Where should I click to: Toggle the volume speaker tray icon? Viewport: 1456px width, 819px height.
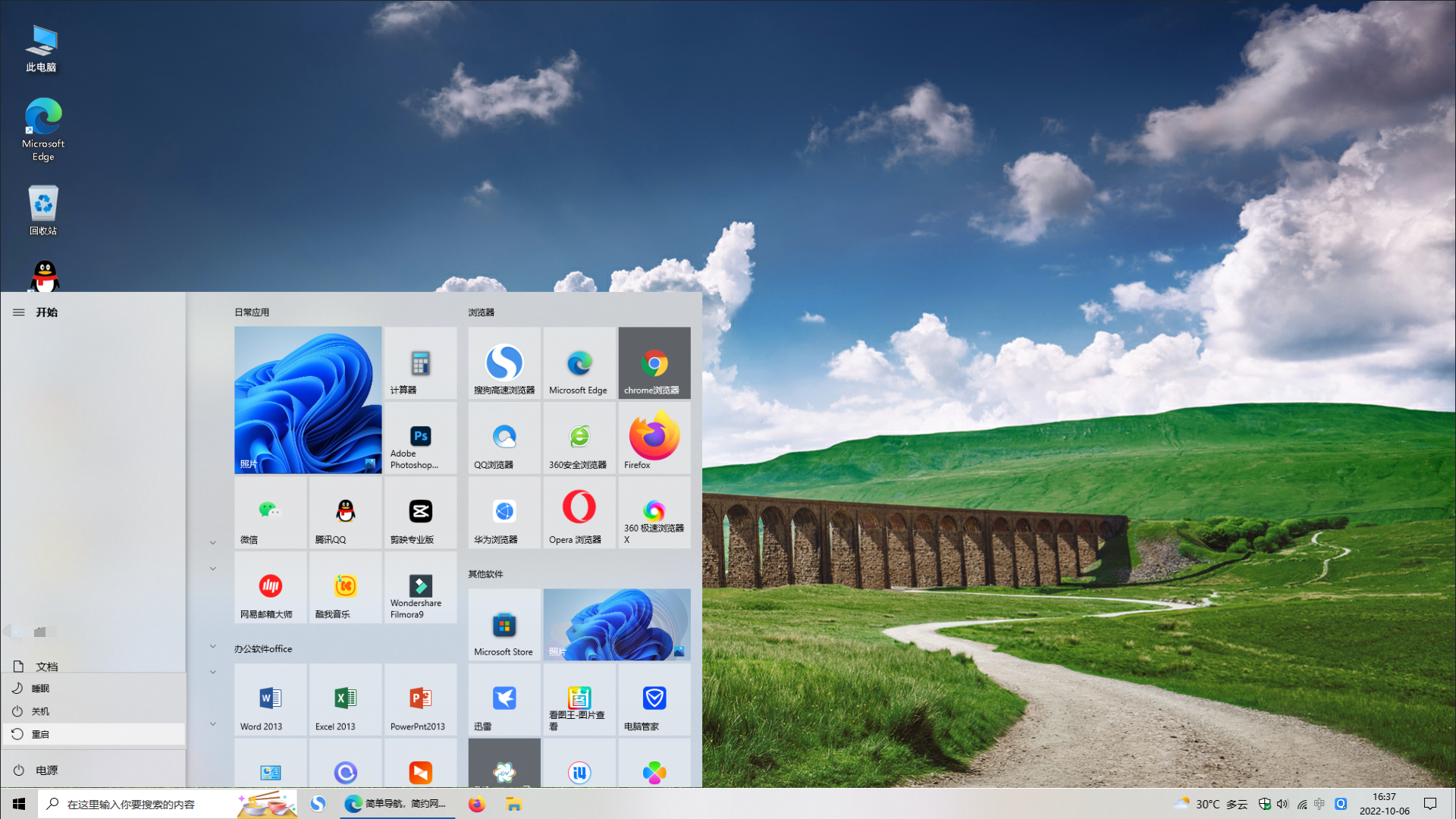click(1282, 804)
